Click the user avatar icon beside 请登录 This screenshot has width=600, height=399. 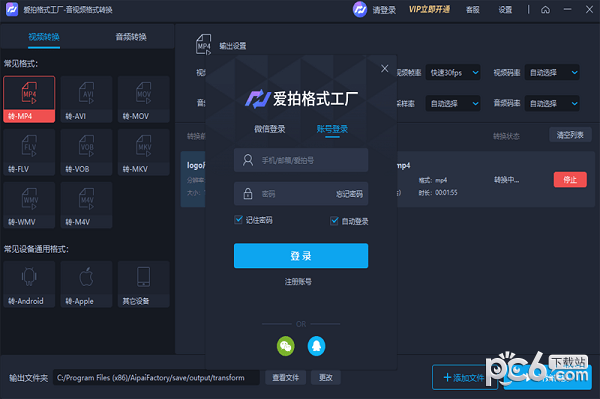coord(360,10)
